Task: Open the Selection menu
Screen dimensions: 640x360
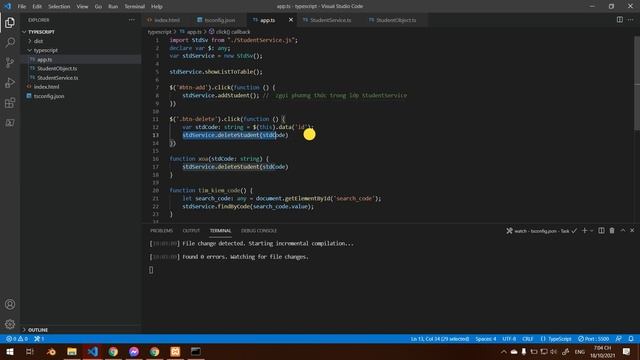Action: 59,6
